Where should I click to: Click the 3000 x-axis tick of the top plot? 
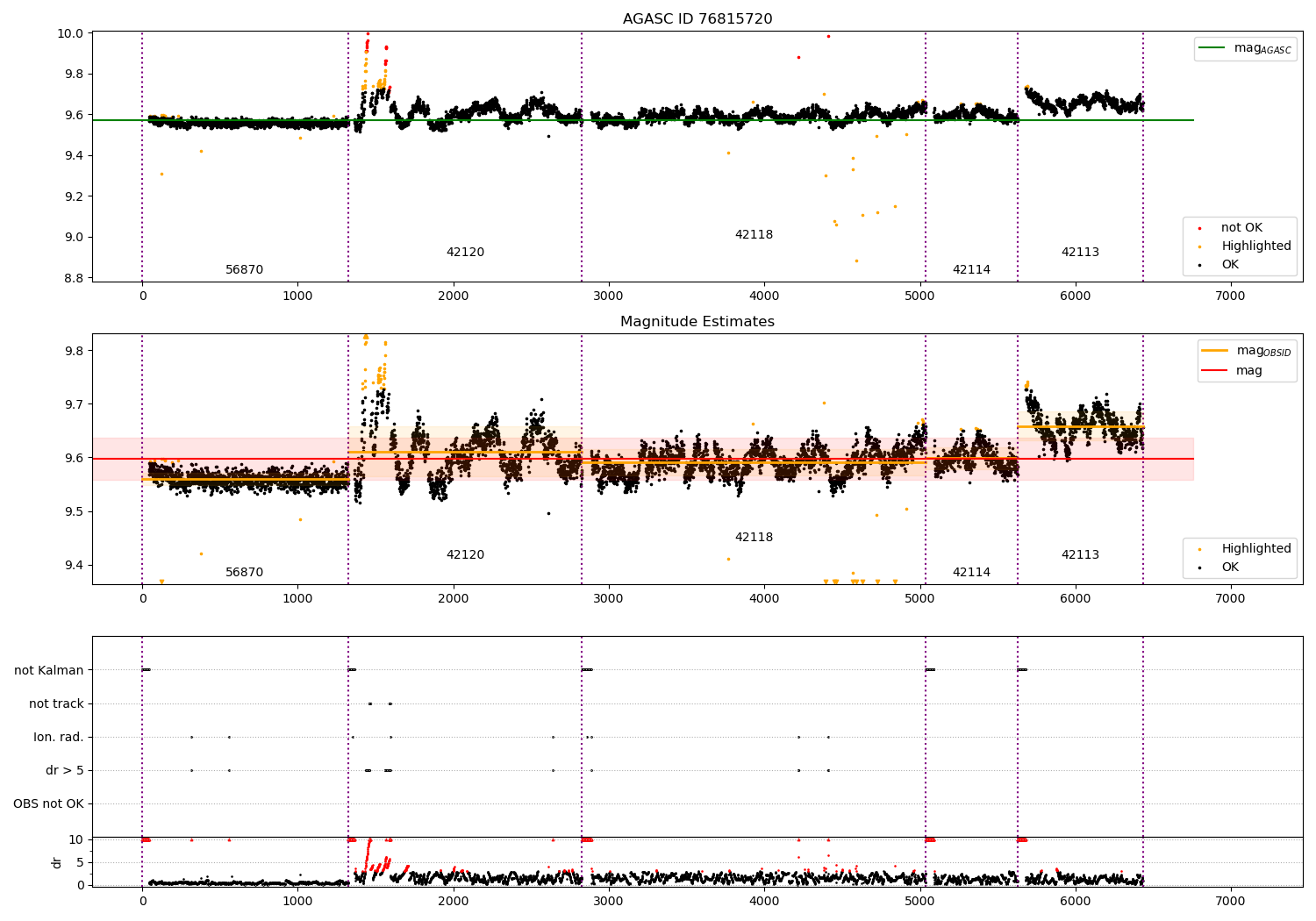coord(609,296)
